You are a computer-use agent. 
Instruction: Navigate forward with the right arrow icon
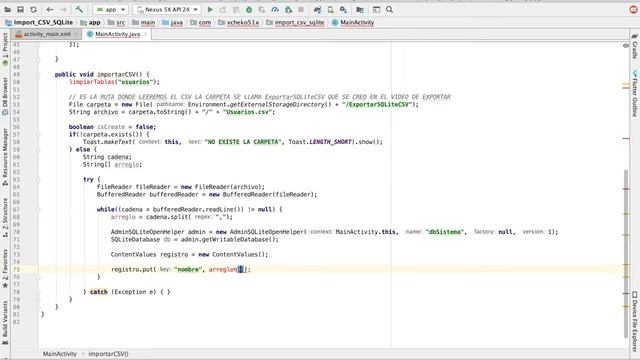63,9
